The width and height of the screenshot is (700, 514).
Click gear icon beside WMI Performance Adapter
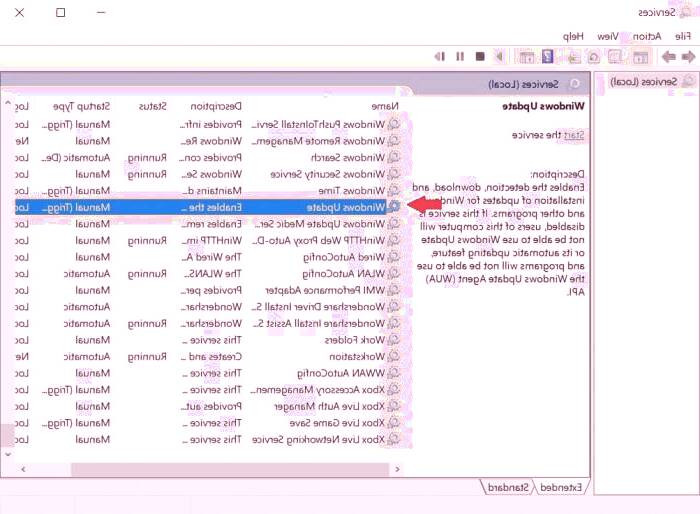393,290
